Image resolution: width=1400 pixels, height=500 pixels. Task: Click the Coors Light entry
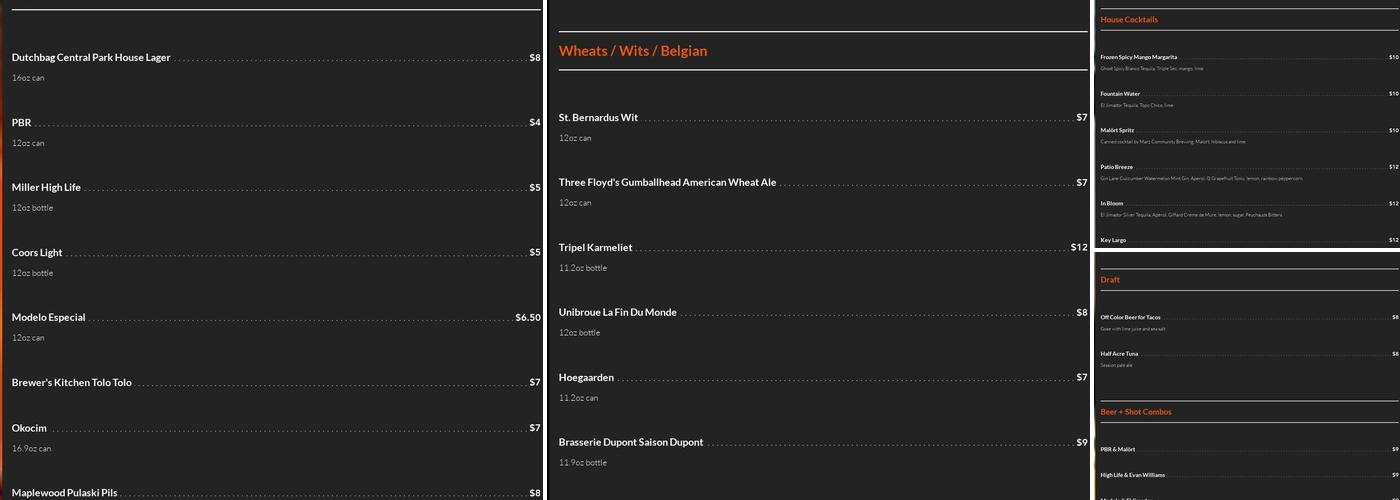[x=37, y=253]
